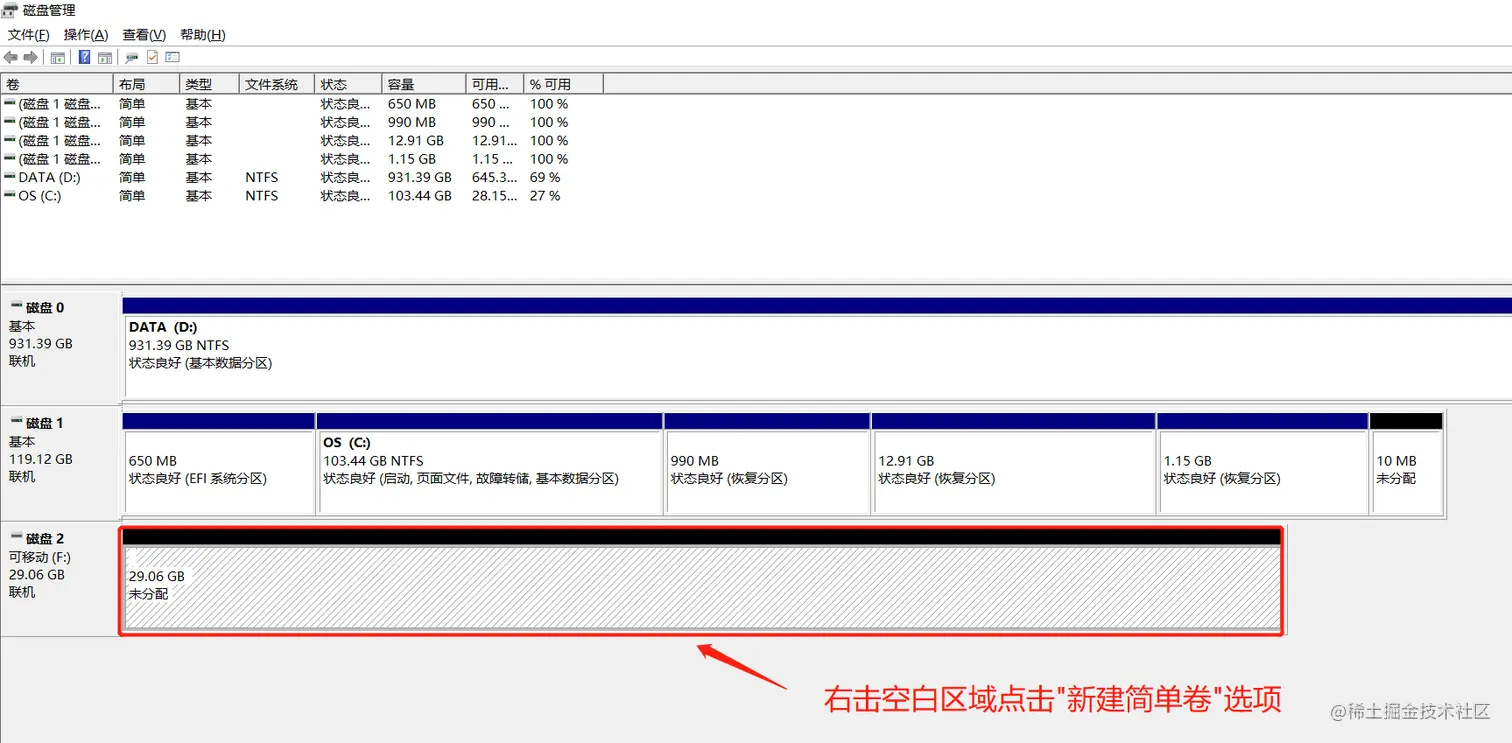Toggle the show/hide action pane icon
Image resolution: width=1512 pixels, height=743 pixels.
104,57
